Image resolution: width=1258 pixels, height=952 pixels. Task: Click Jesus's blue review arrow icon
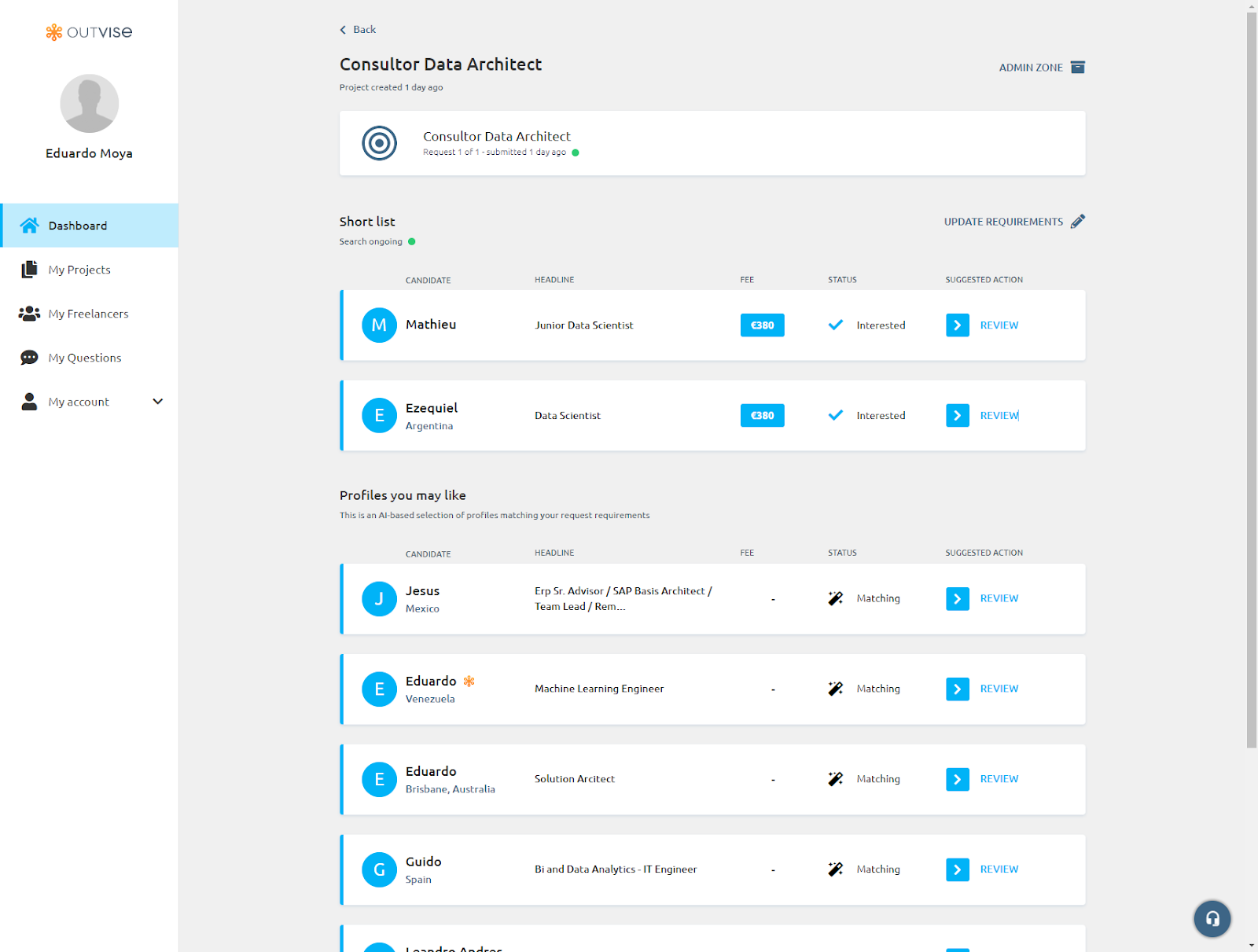point(957,599)
